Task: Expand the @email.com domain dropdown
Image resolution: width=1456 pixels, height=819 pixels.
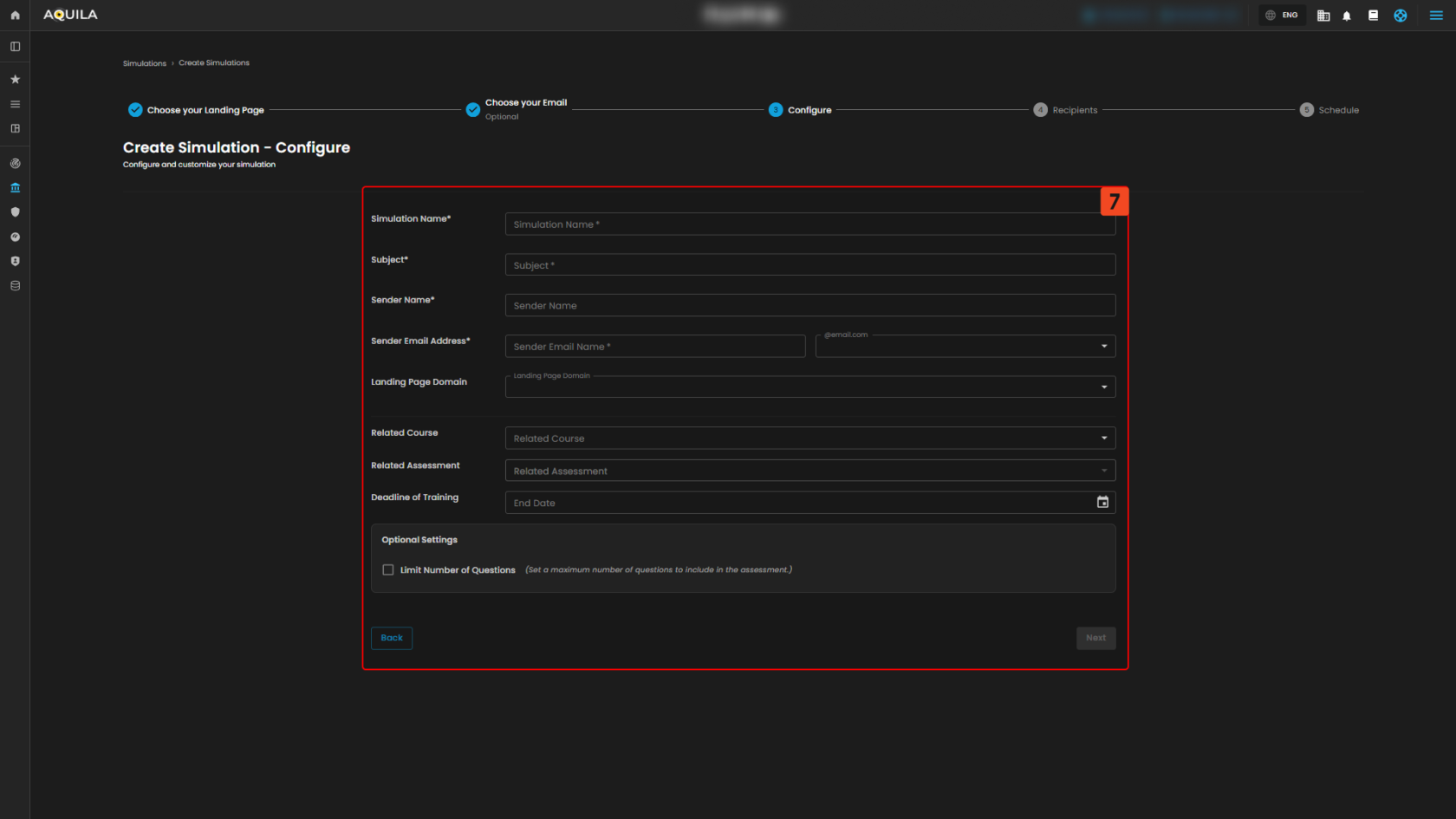Action: (x=965, y=347)
